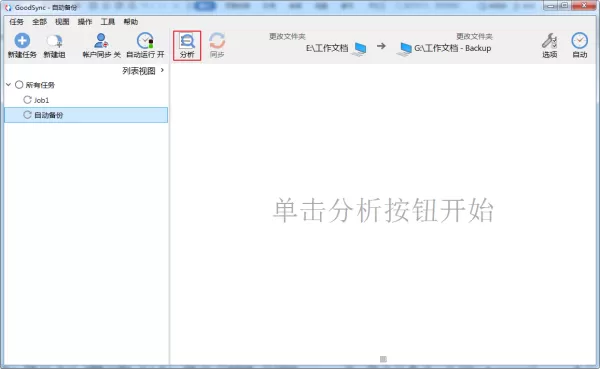Screen dimensions: 600x369
Task: Click left 更改文件夹 label
Action: (287, 36)
